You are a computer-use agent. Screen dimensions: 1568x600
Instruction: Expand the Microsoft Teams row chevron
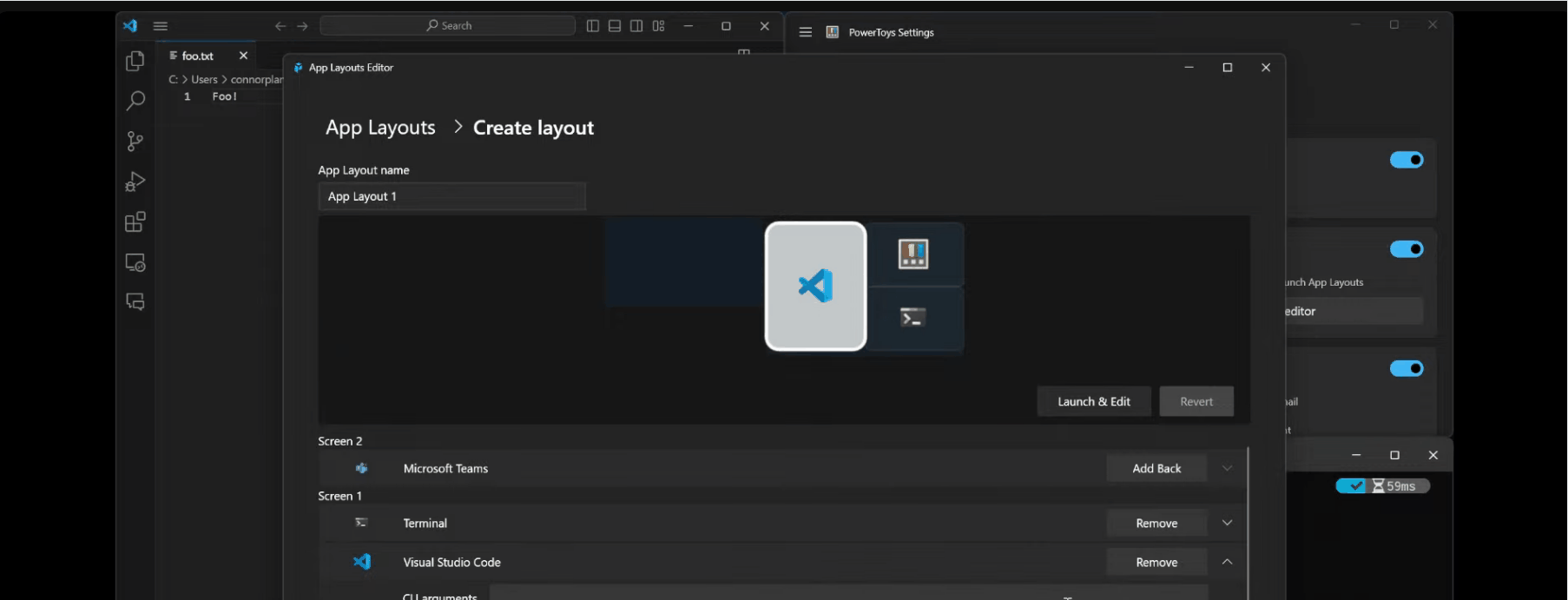click(1227, 468)
